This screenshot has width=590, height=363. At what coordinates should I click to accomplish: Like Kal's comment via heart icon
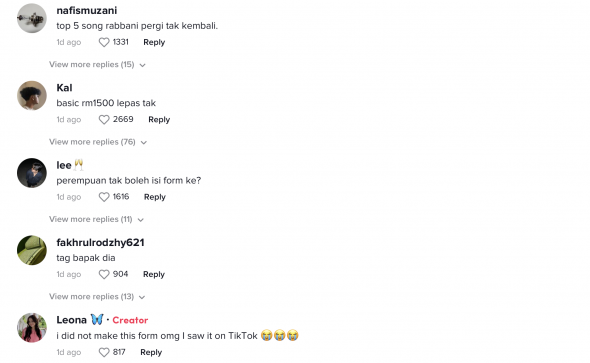(104, 120)
